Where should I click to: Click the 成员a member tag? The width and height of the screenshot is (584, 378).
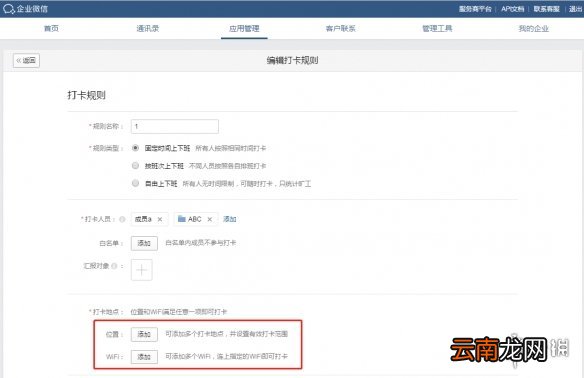click(x=149, y=219)
